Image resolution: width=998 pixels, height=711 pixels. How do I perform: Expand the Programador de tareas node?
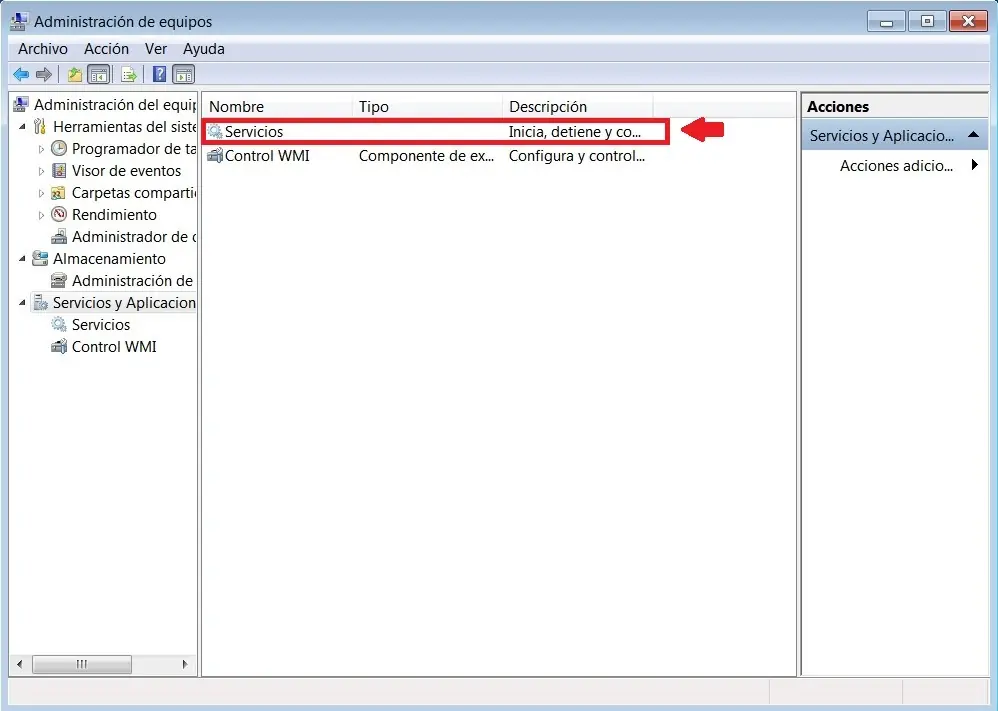click(x=41, y=149)
